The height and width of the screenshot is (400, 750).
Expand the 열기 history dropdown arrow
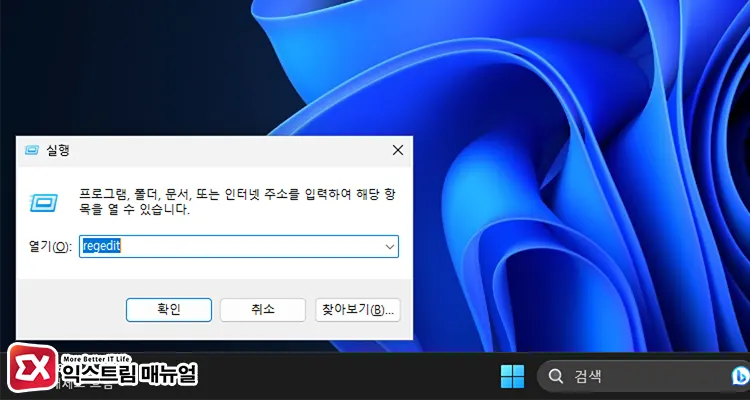coord(390,247)
